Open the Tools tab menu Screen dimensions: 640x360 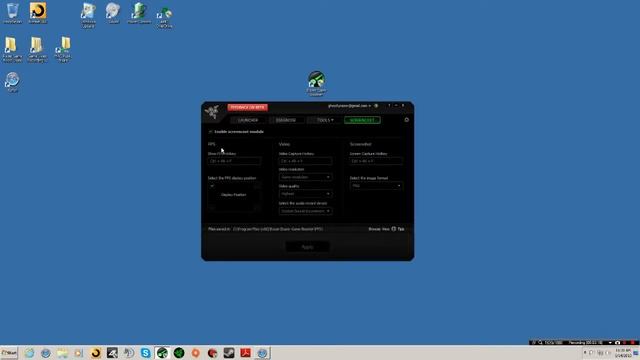pyautogui.click(x=325, y=120)
